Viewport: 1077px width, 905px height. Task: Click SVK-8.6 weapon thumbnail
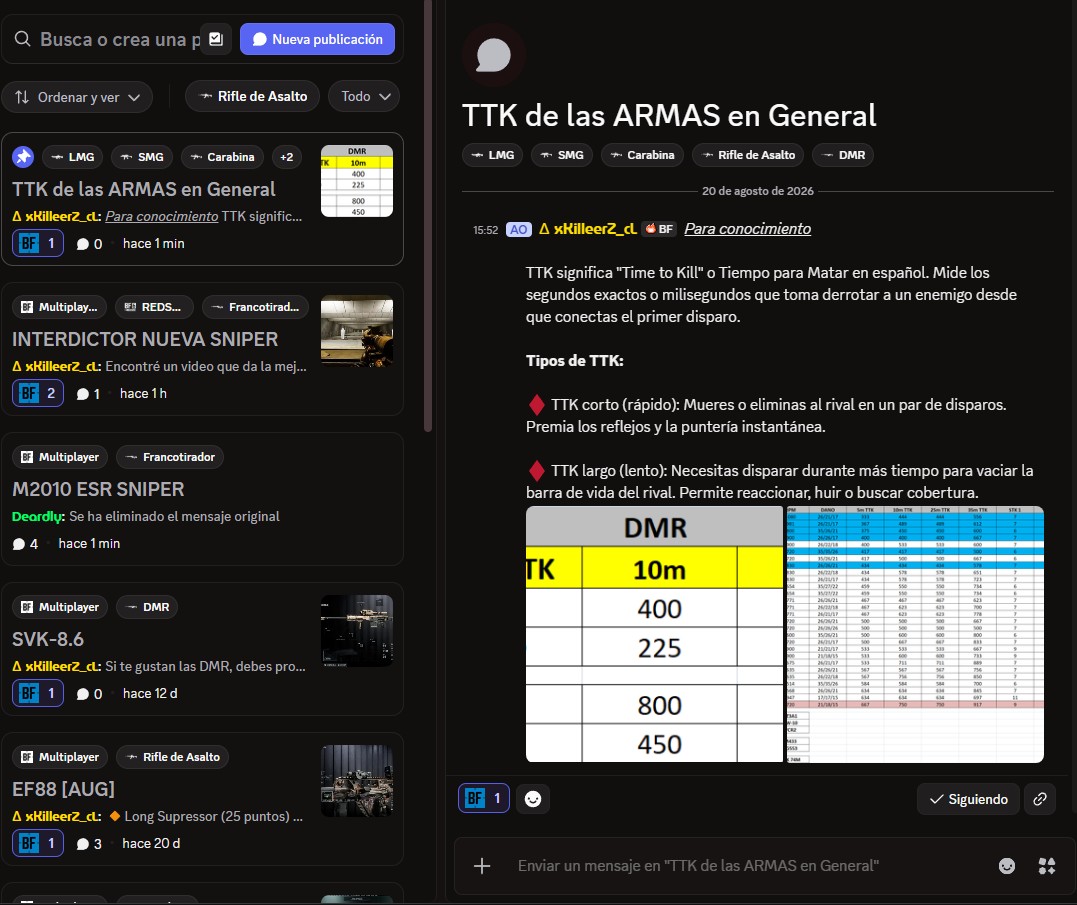click(357, 631)
